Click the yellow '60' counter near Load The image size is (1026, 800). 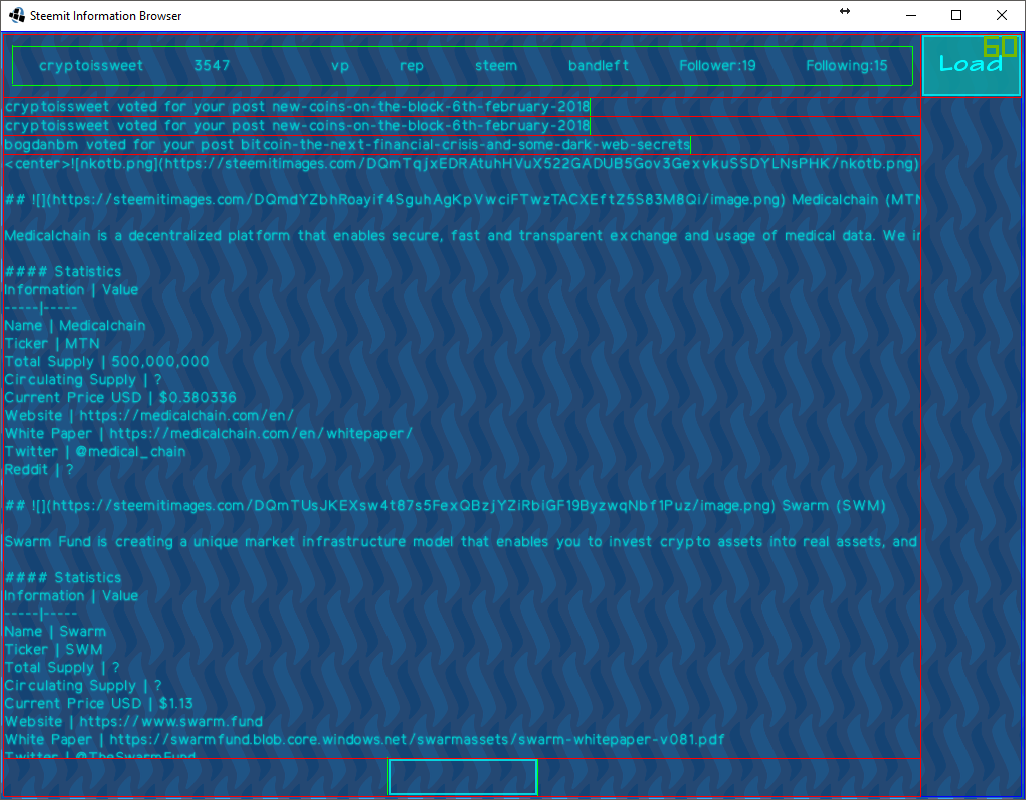(x=1000, y=46)
